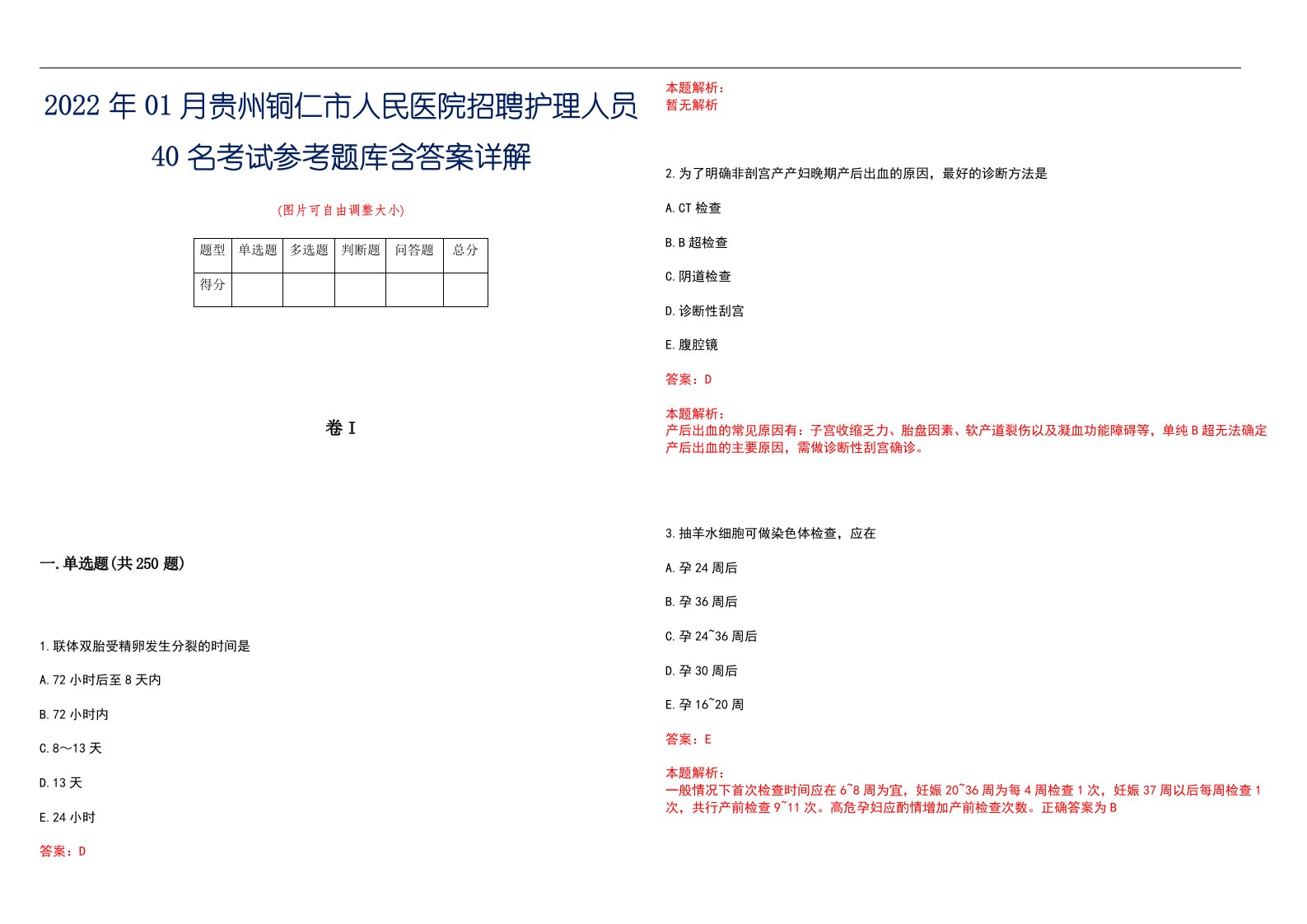Select option 'E.24小时'

68,818
